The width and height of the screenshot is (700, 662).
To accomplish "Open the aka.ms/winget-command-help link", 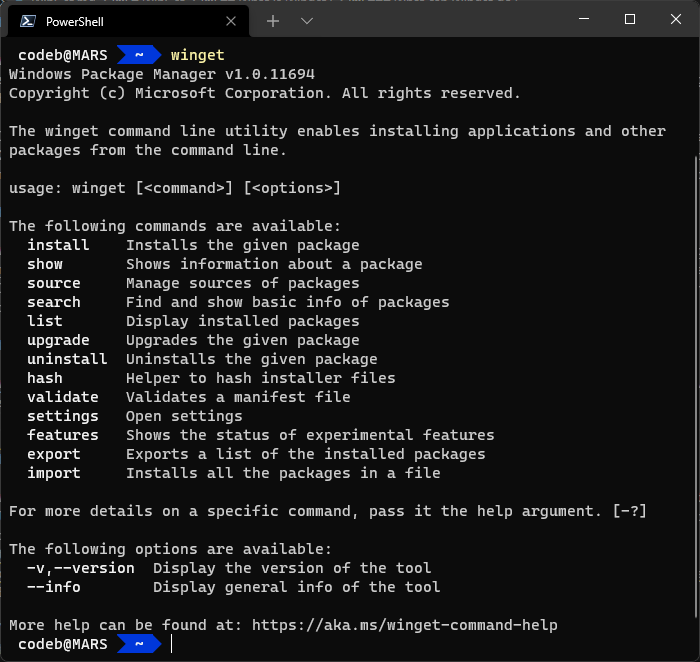I will (x=404, y=625).
